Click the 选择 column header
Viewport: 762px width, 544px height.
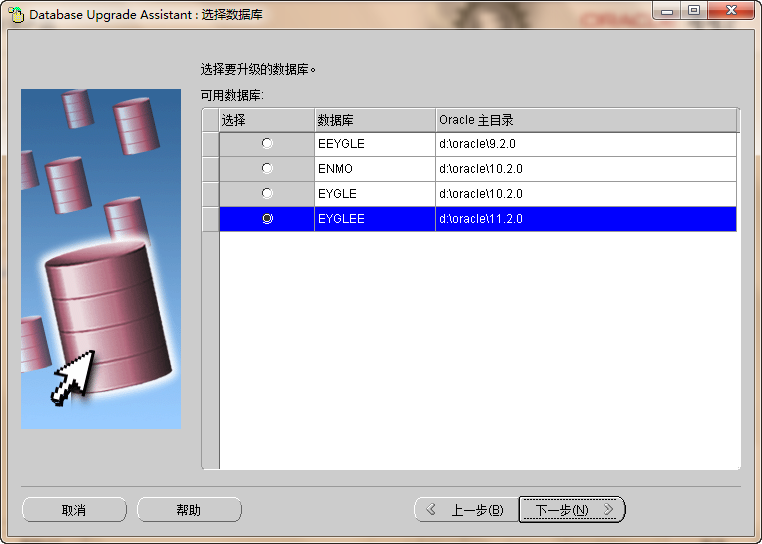point(267,120)
